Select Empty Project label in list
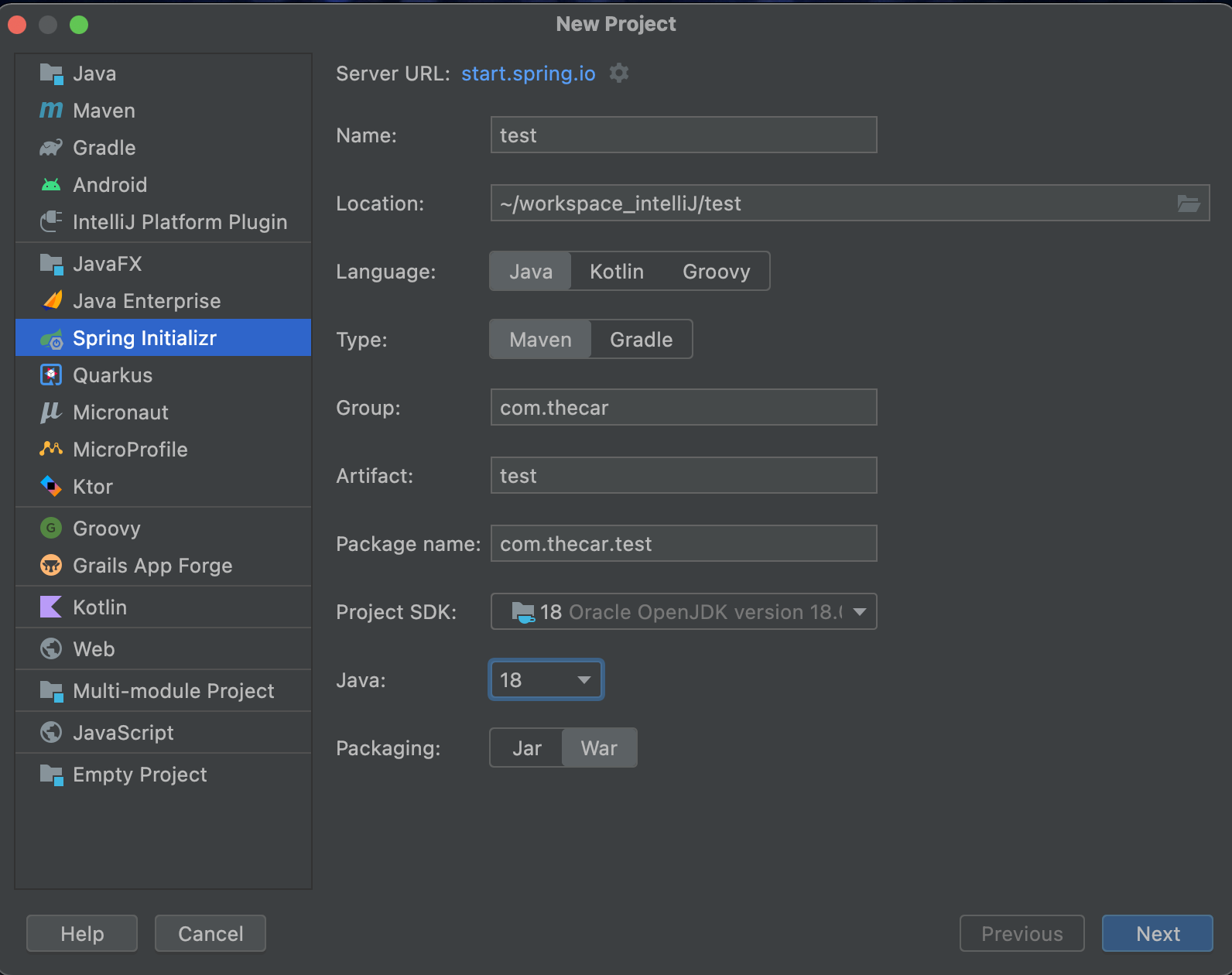This screenshot has height=975, width=1232. coord(140,775)
